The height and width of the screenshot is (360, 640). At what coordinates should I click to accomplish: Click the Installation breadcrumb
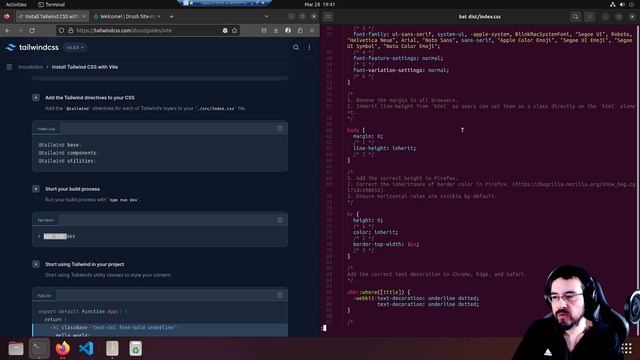[31, 67]
